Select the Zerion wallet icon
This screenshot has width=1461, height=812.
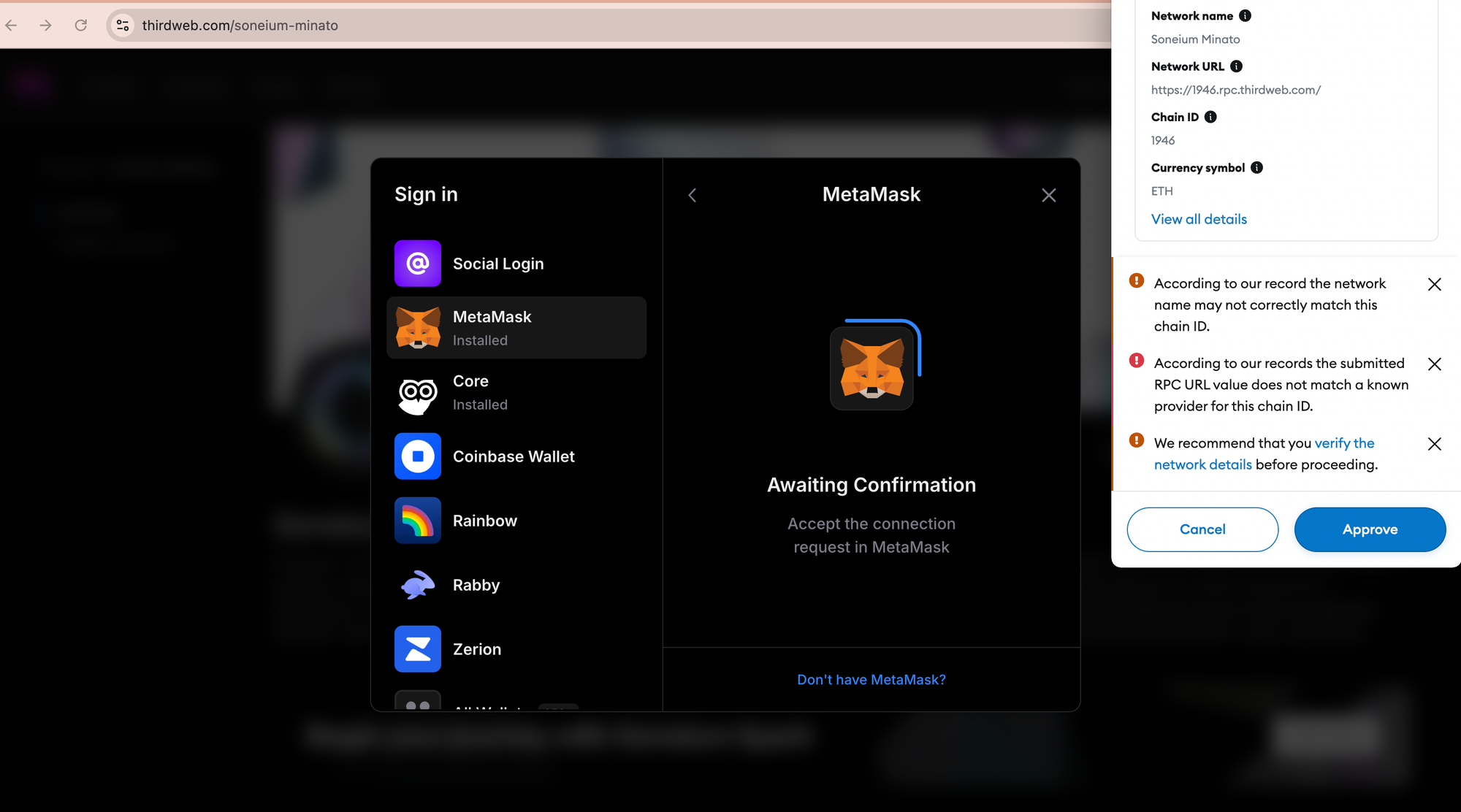(x=417, y=649)
